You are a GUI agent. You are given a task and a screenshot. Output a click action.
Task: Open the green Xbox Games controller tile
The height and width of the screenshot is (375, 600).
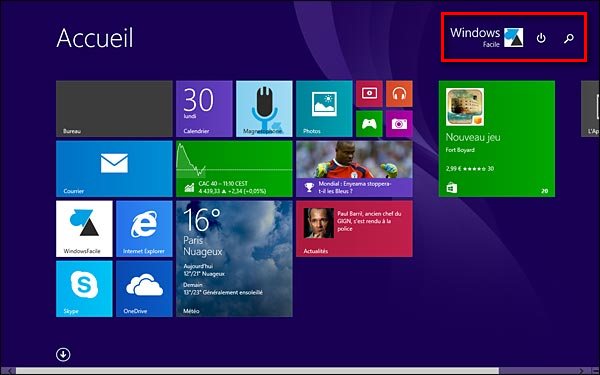(x=369, y=124)
